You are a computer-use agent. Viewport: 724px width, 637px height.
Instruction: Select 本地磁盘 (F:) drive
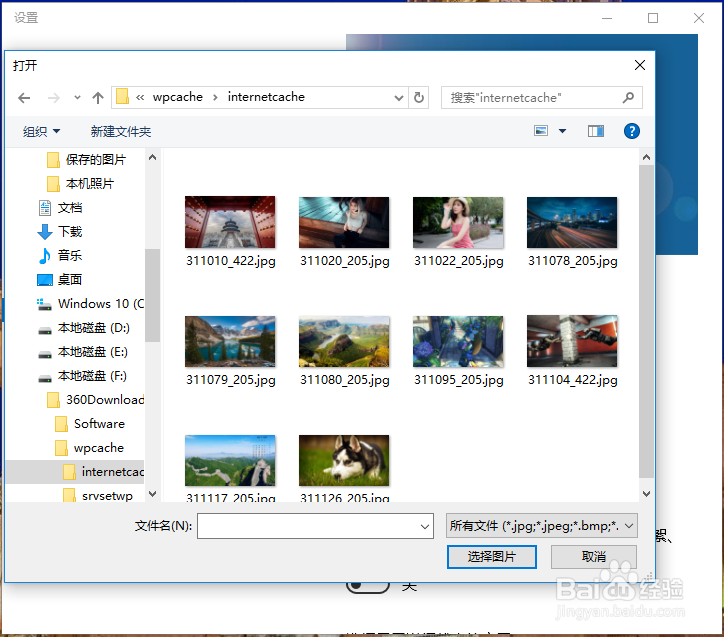(83, 376)
